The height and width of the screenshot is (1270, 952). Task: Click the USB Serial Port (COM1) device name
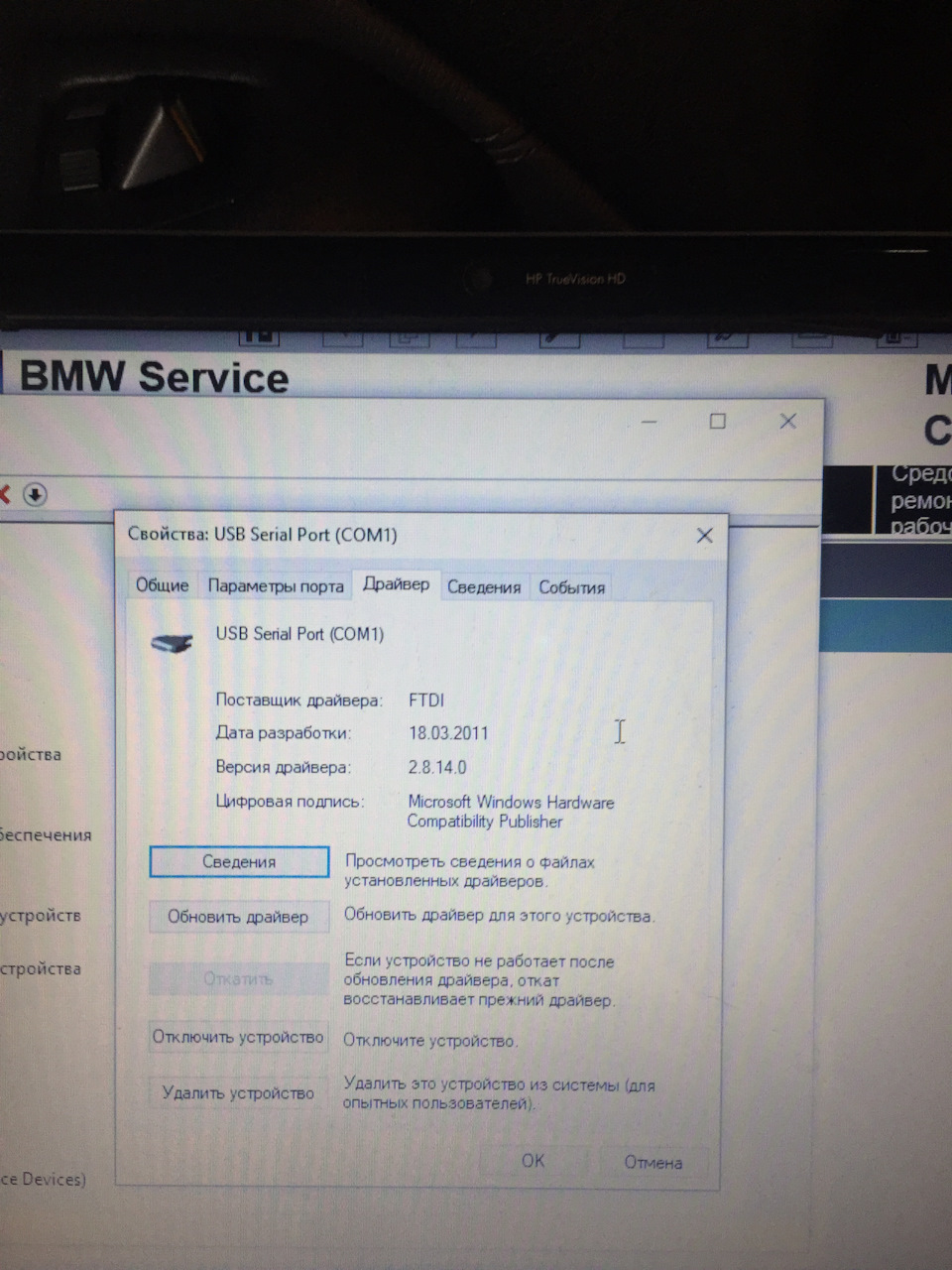(x=299, y=634)
